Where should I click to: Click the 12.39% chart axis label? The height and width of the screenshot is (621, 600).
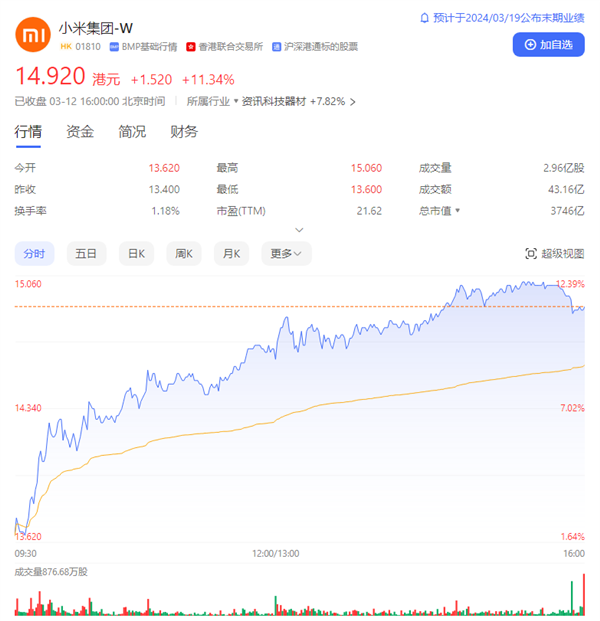(570, 284)
